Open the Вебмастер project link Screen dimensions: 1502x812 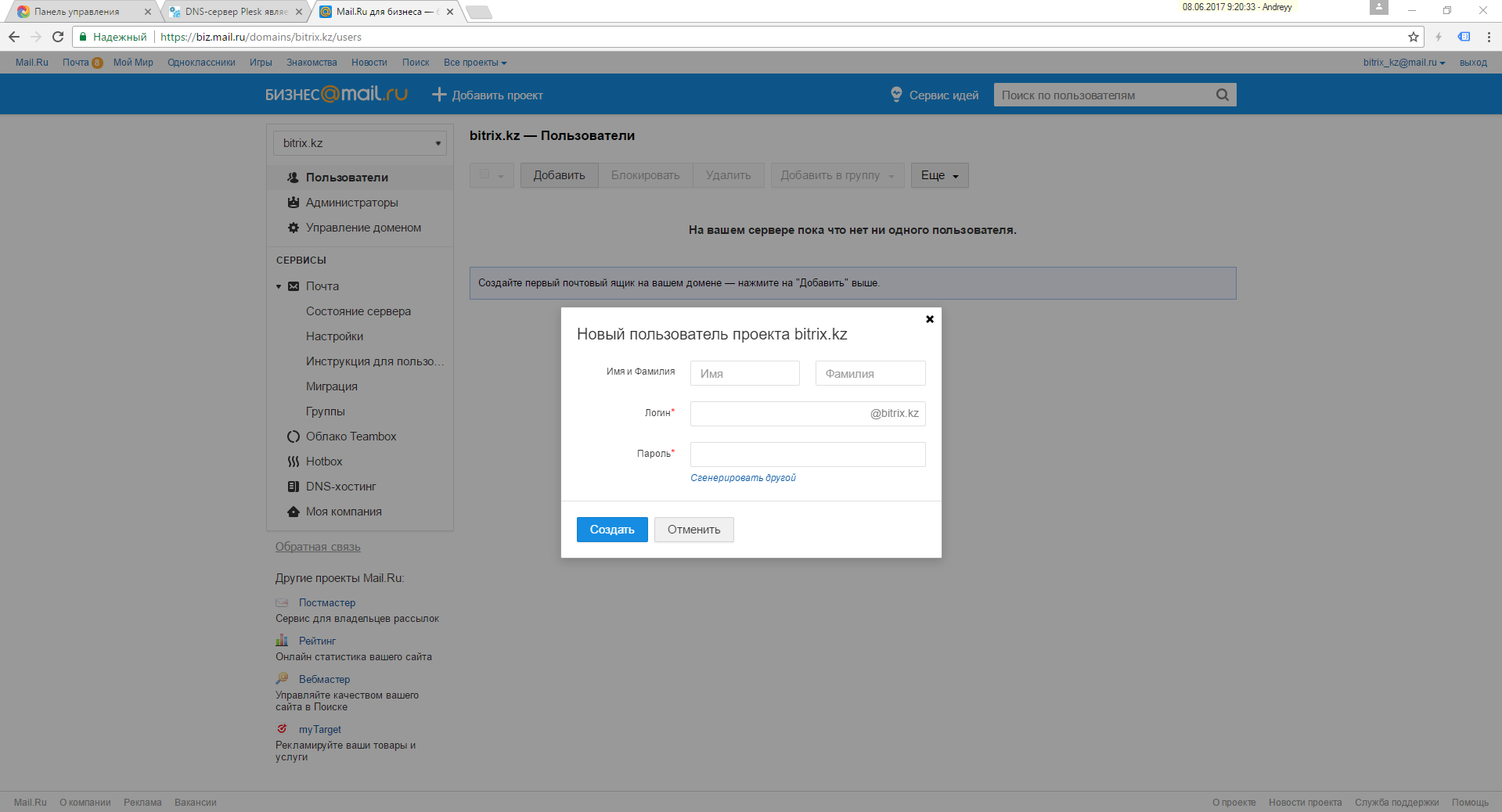coord(324,679)
